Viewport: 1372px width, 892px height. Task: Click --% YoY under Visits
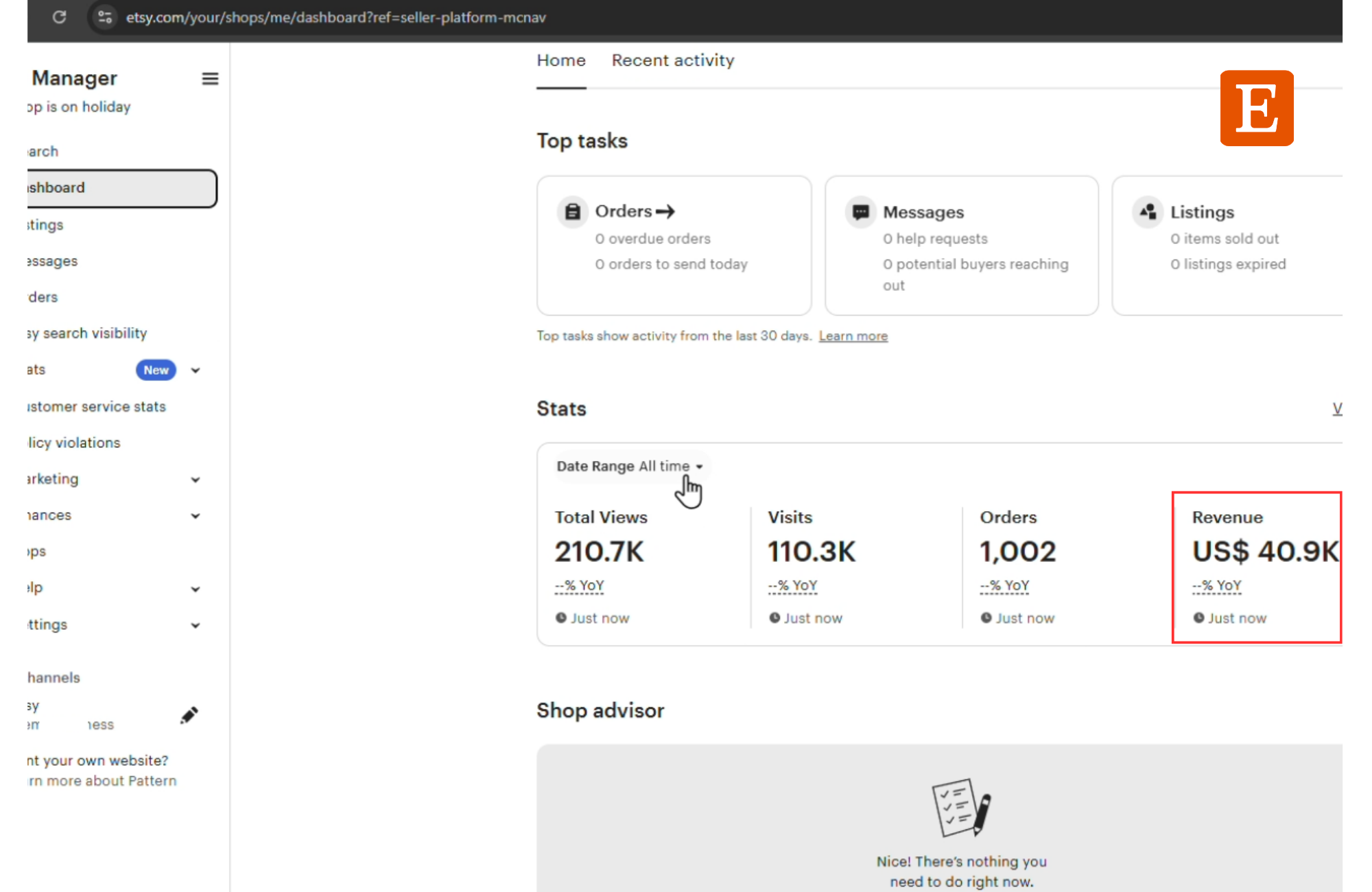(793, 585)
